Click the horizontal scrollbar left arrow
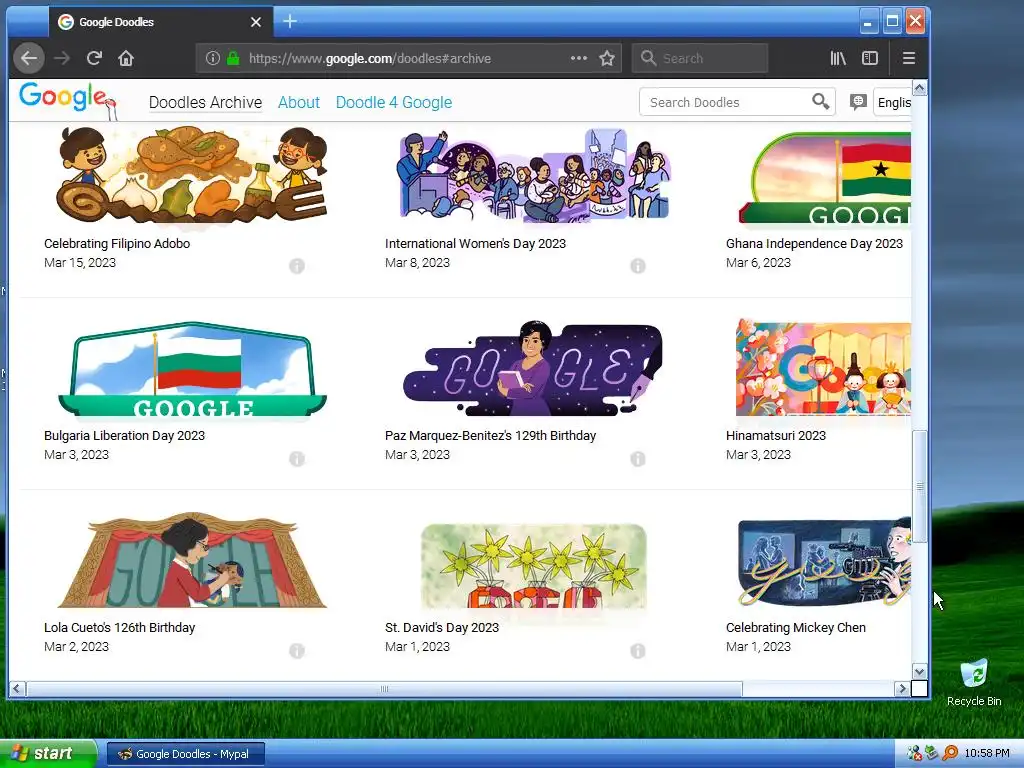The height and width of the screenshot is (768, 1024). pyautogui.click(x=17, y=688)
